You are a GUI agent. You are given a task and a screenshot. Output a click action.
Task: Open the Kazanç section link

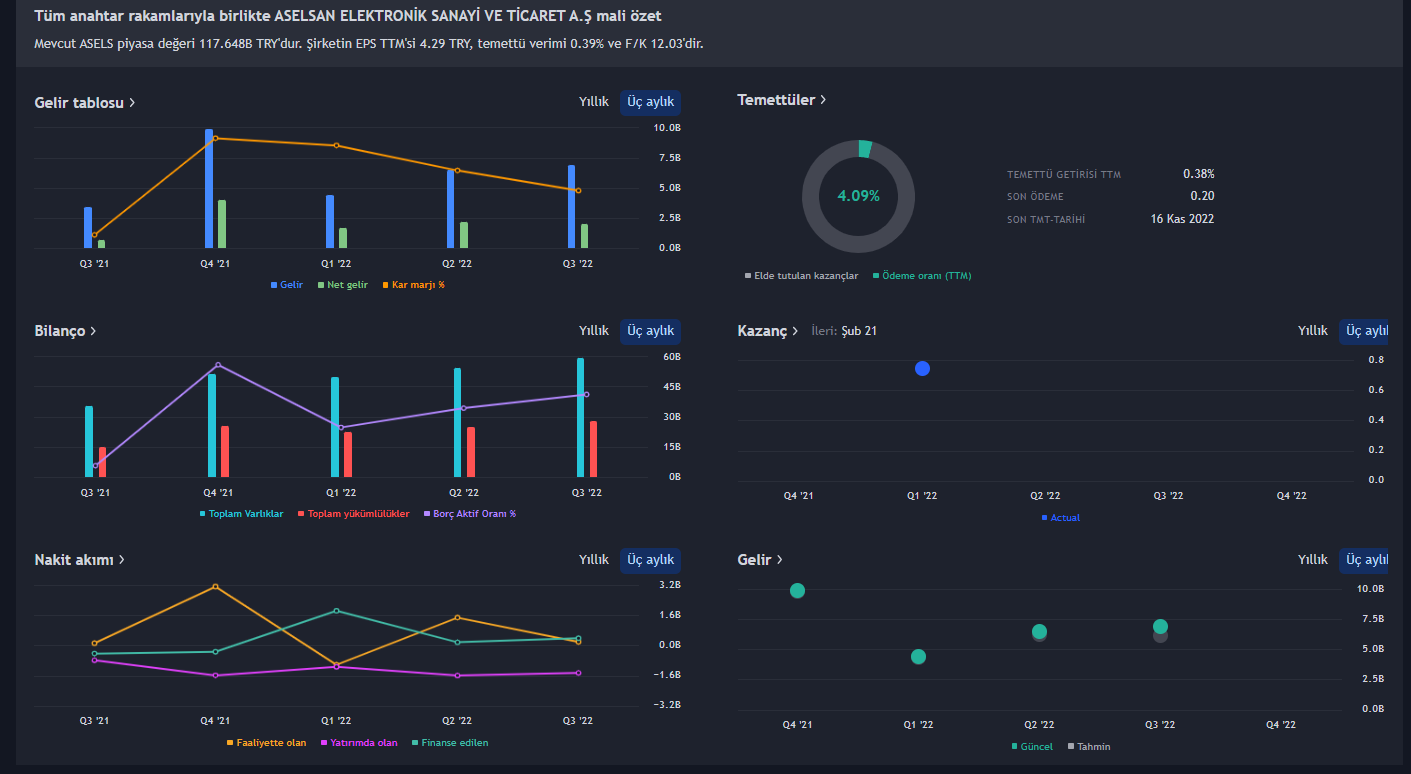point(768,331)
